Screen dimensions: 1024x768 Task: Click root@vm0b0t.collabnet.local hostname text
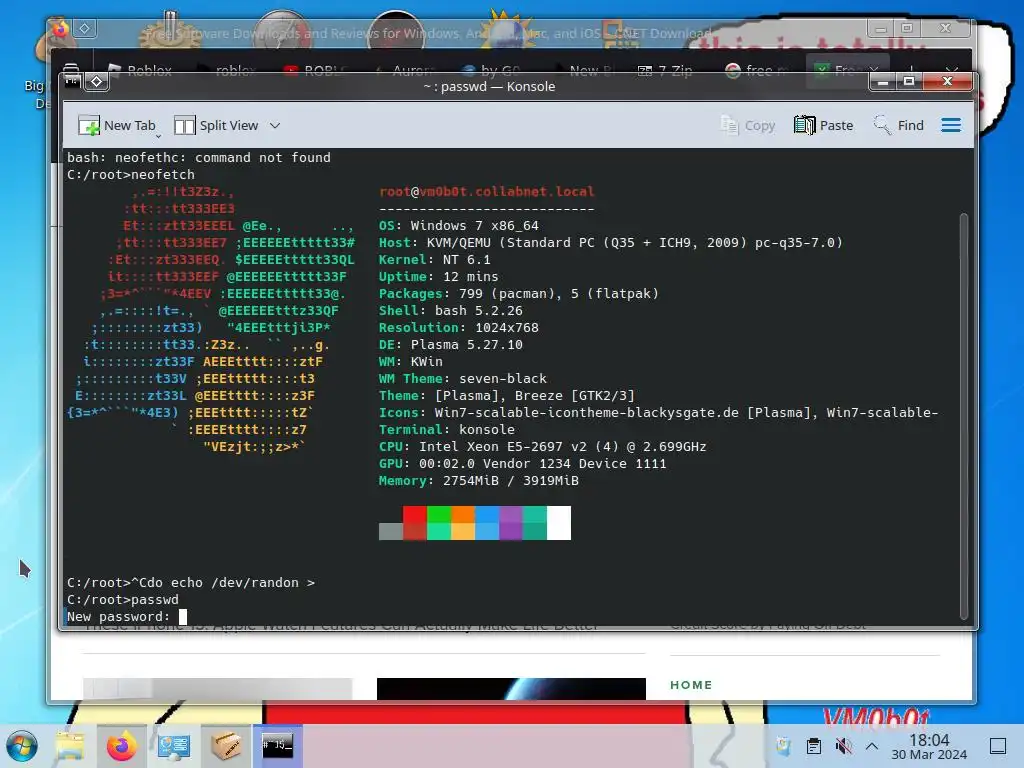point(487,191)
